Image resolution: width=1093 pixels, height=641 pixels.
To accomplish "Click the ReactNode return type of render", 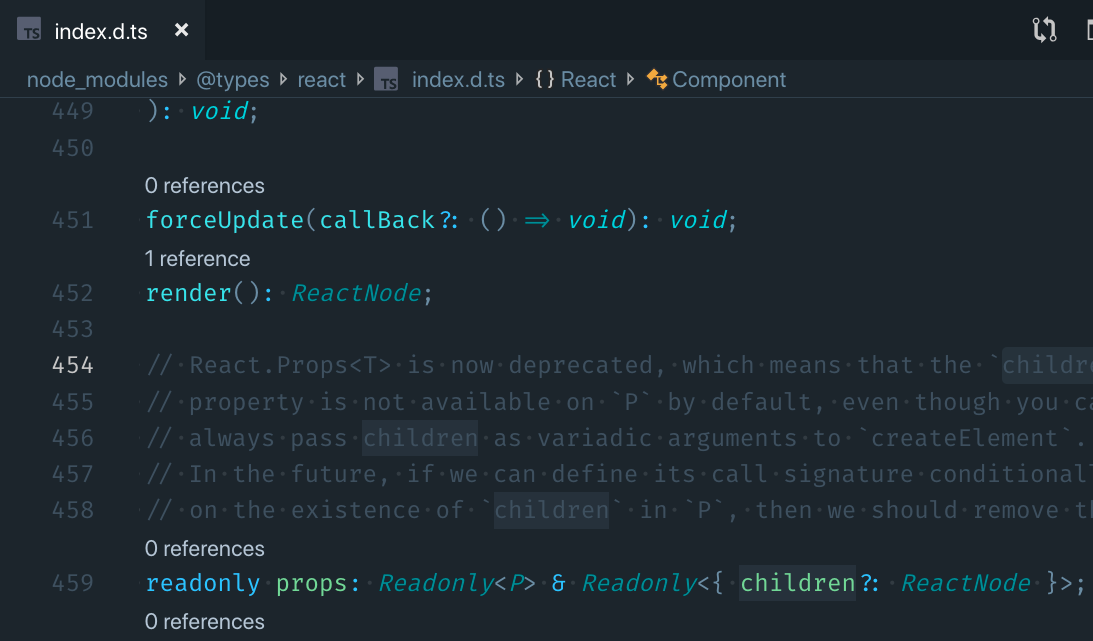I will click(x=356, y=293).
